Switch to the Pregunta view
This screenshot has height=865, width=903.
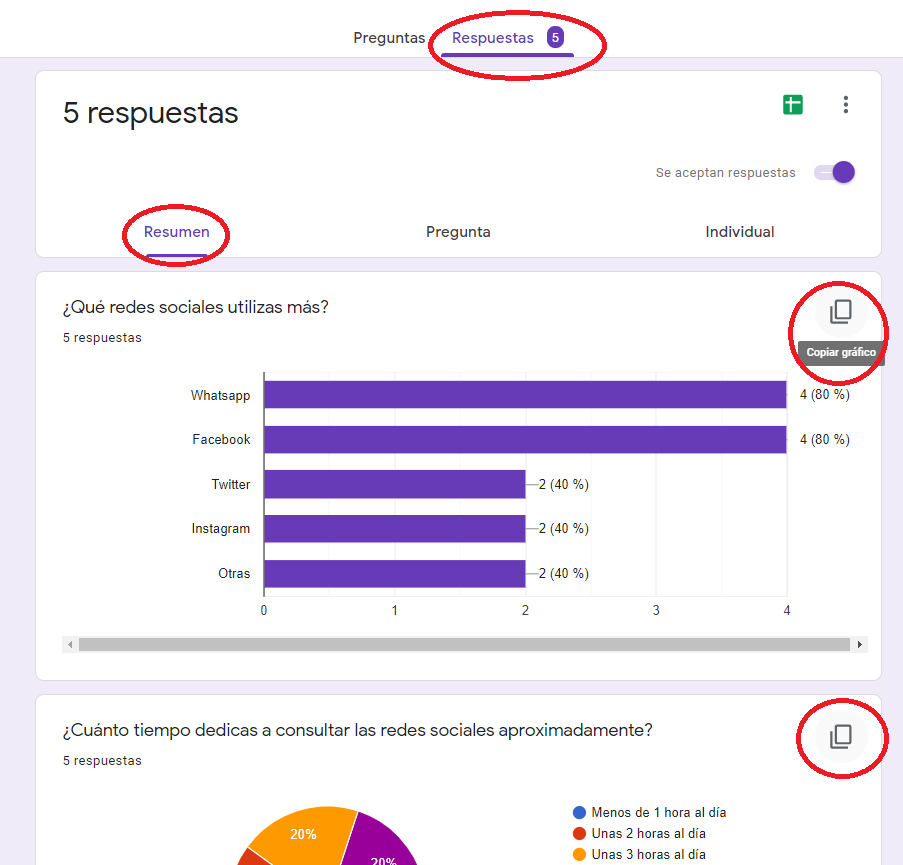point(458,231)
